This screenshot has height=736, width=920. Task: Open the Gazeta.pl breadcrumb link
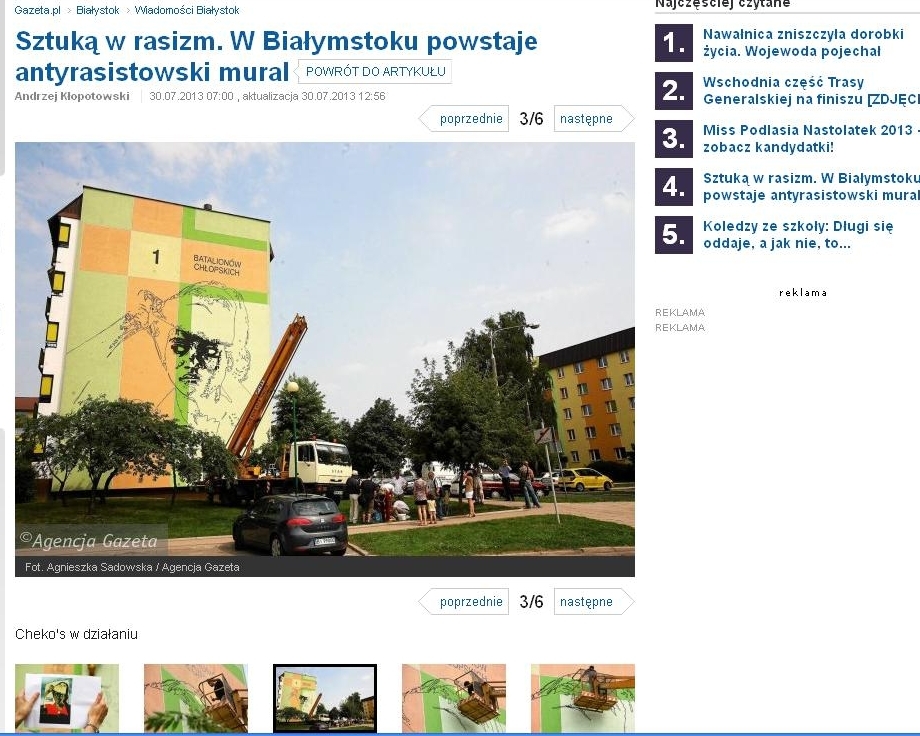pos(38,10)
